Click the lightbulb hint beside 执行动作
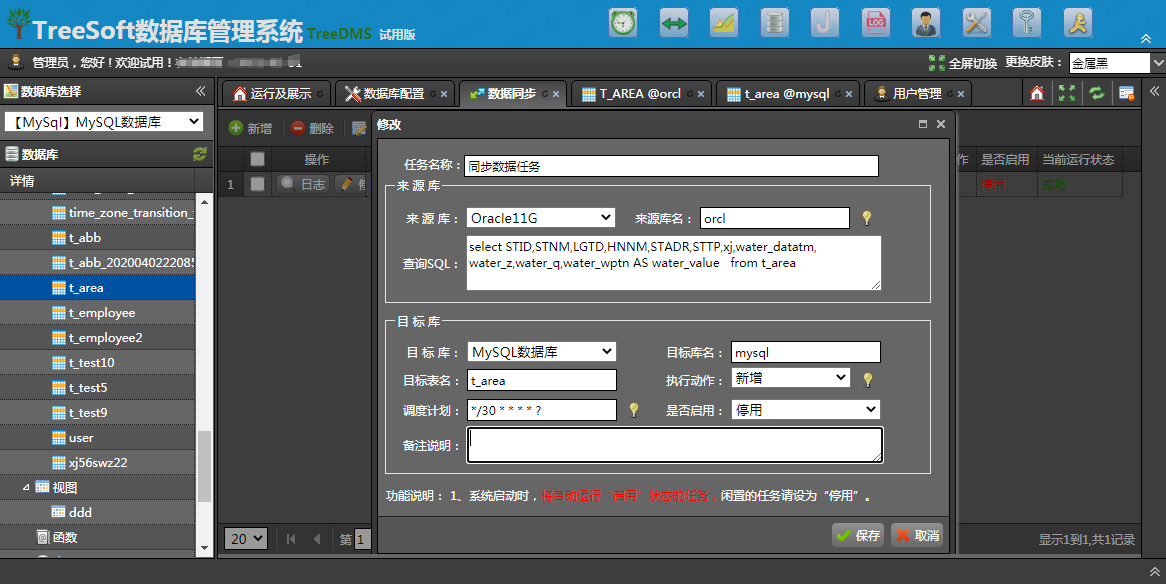 [867, 379]
